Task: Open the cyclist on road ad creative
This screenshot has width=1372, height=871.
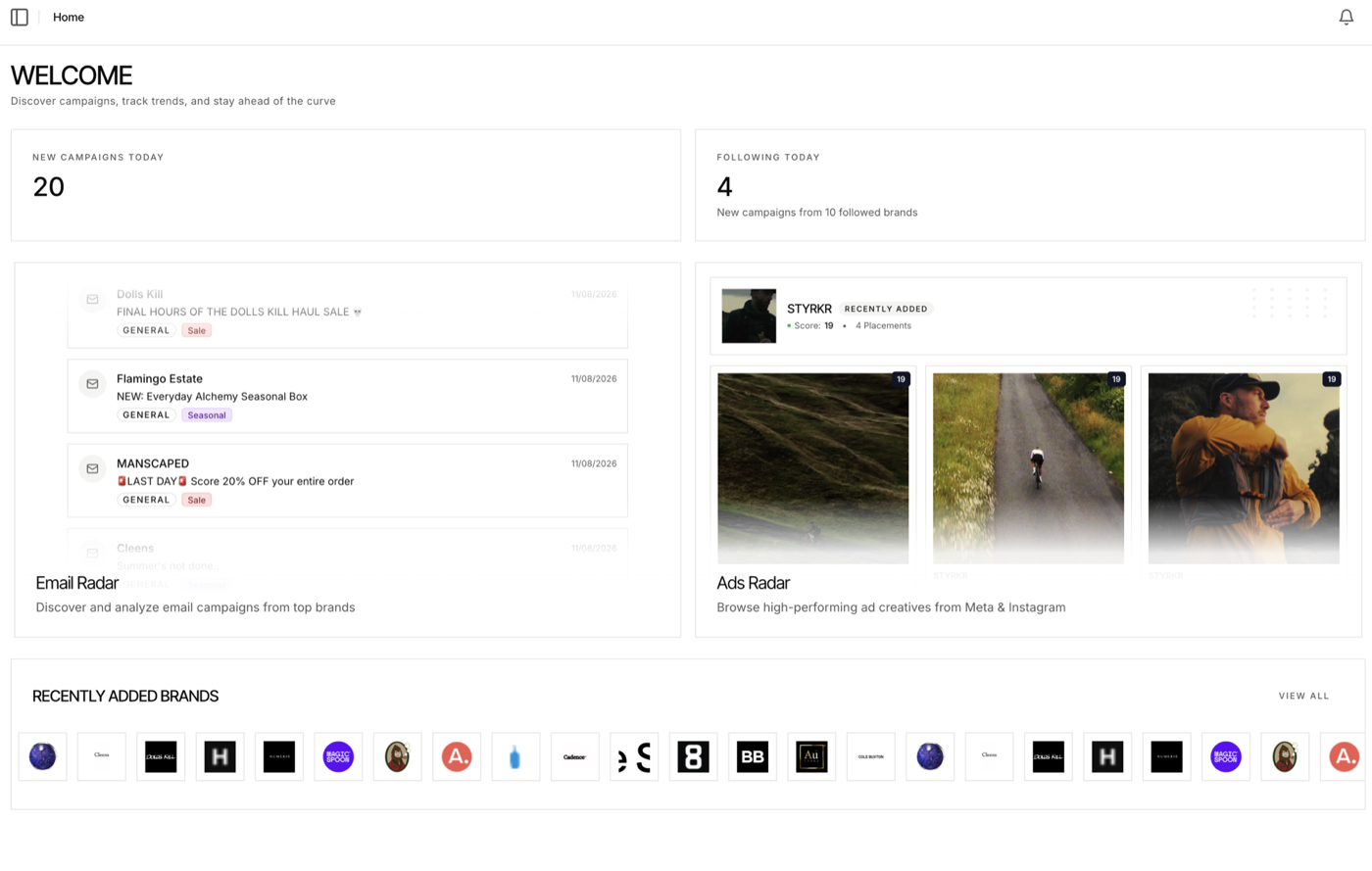Action: tap(1028, 467)
